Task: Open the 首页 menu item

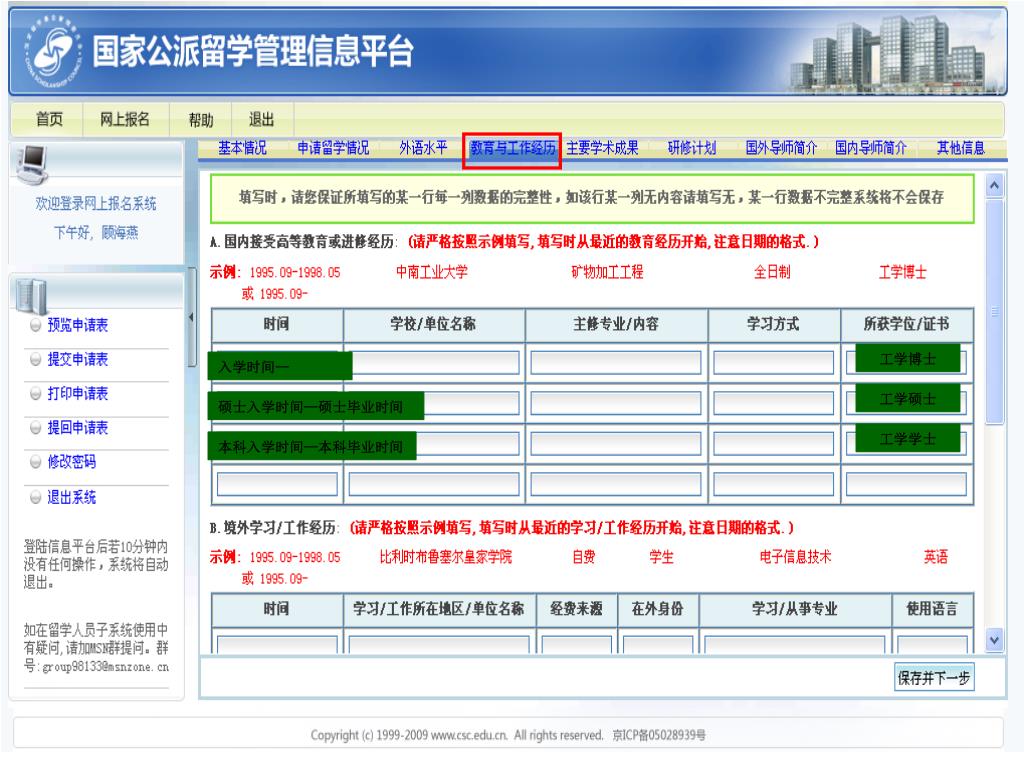Action: [52, 120]
